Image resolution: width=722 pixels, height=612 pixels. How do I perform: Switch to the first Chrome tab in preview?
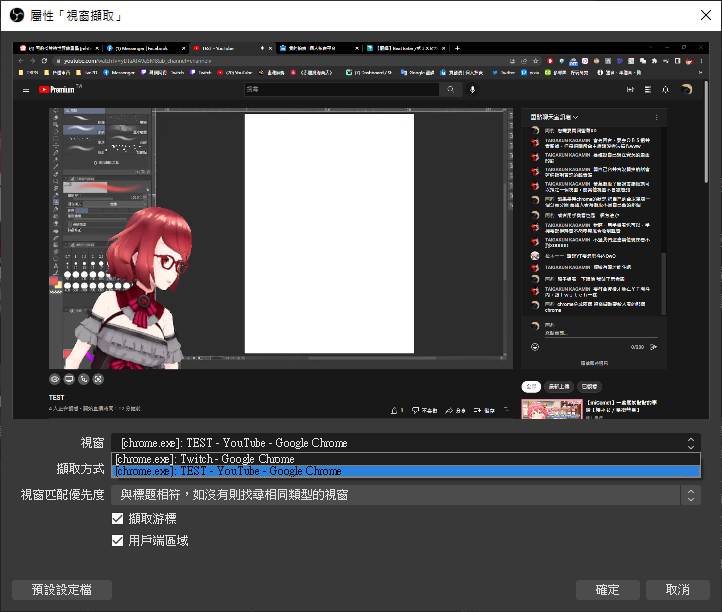(x=59, y=48)
